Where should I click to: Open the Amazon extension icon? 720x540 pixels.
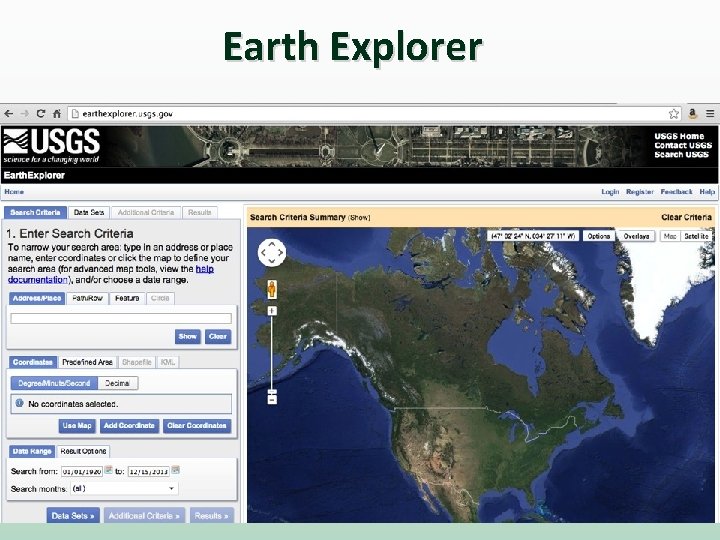tap(693, 113)
